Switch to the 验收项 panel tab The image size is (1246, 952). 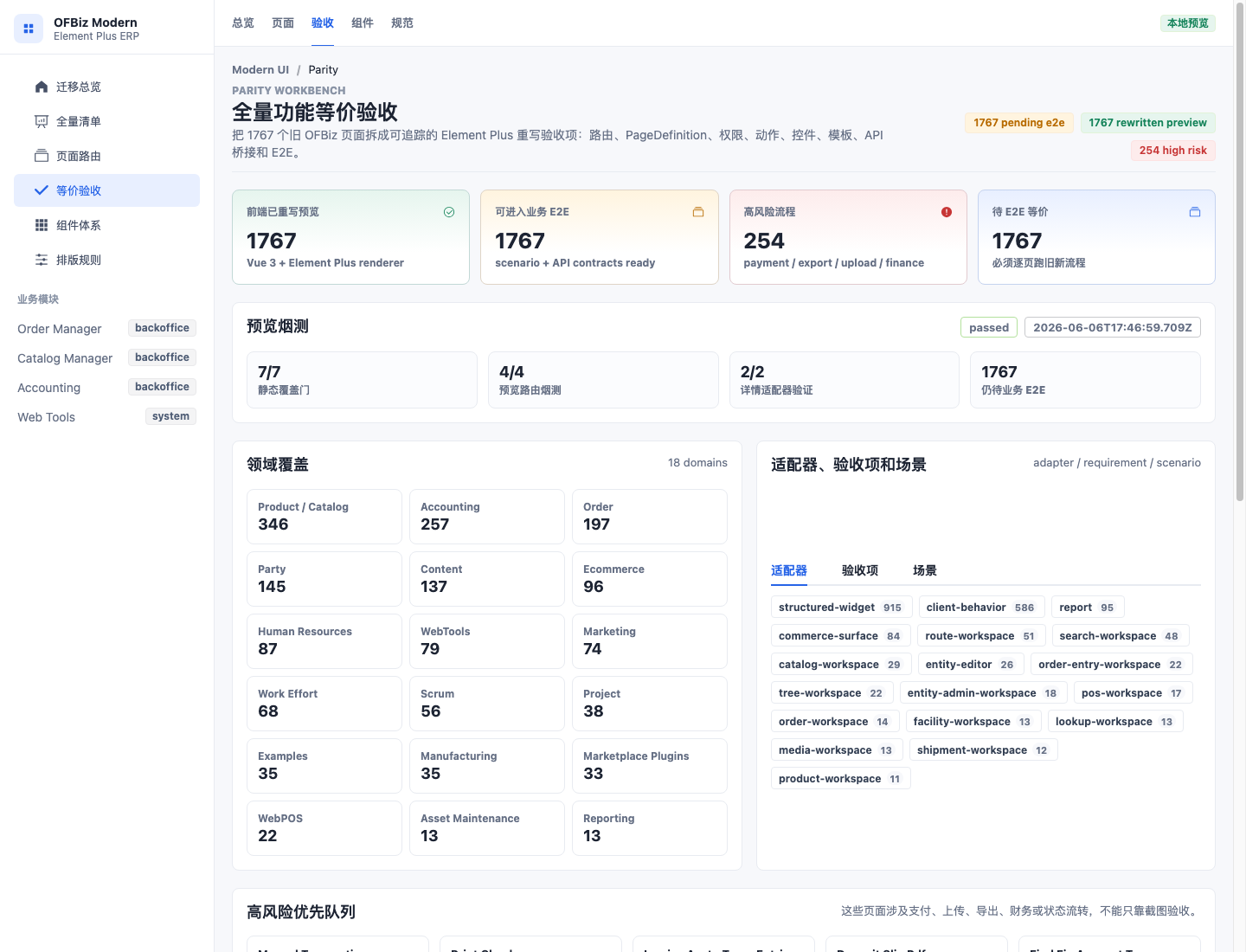coord(860,570)
